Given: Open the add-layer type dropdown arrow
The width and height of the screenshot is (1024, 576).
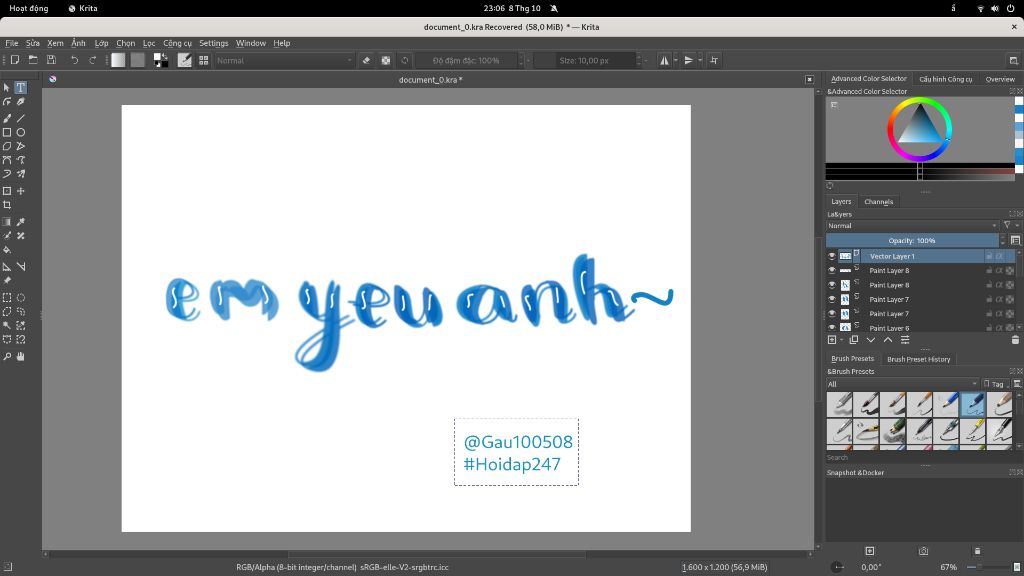Looking at the screenshot, I should pyautogui.click(x=841, y=340).
